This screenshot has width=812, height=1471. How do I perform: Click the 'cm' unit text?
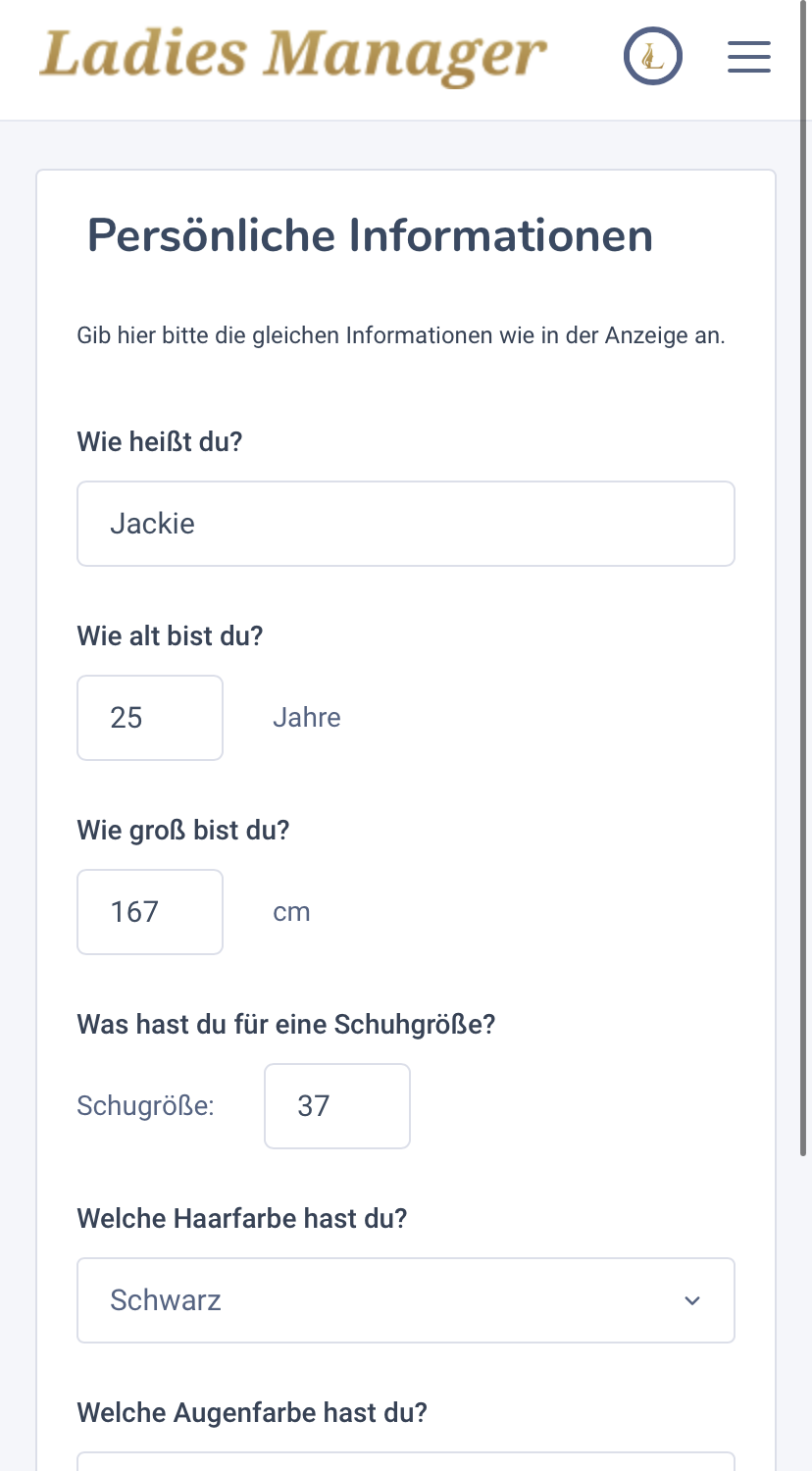coord(291,912)
